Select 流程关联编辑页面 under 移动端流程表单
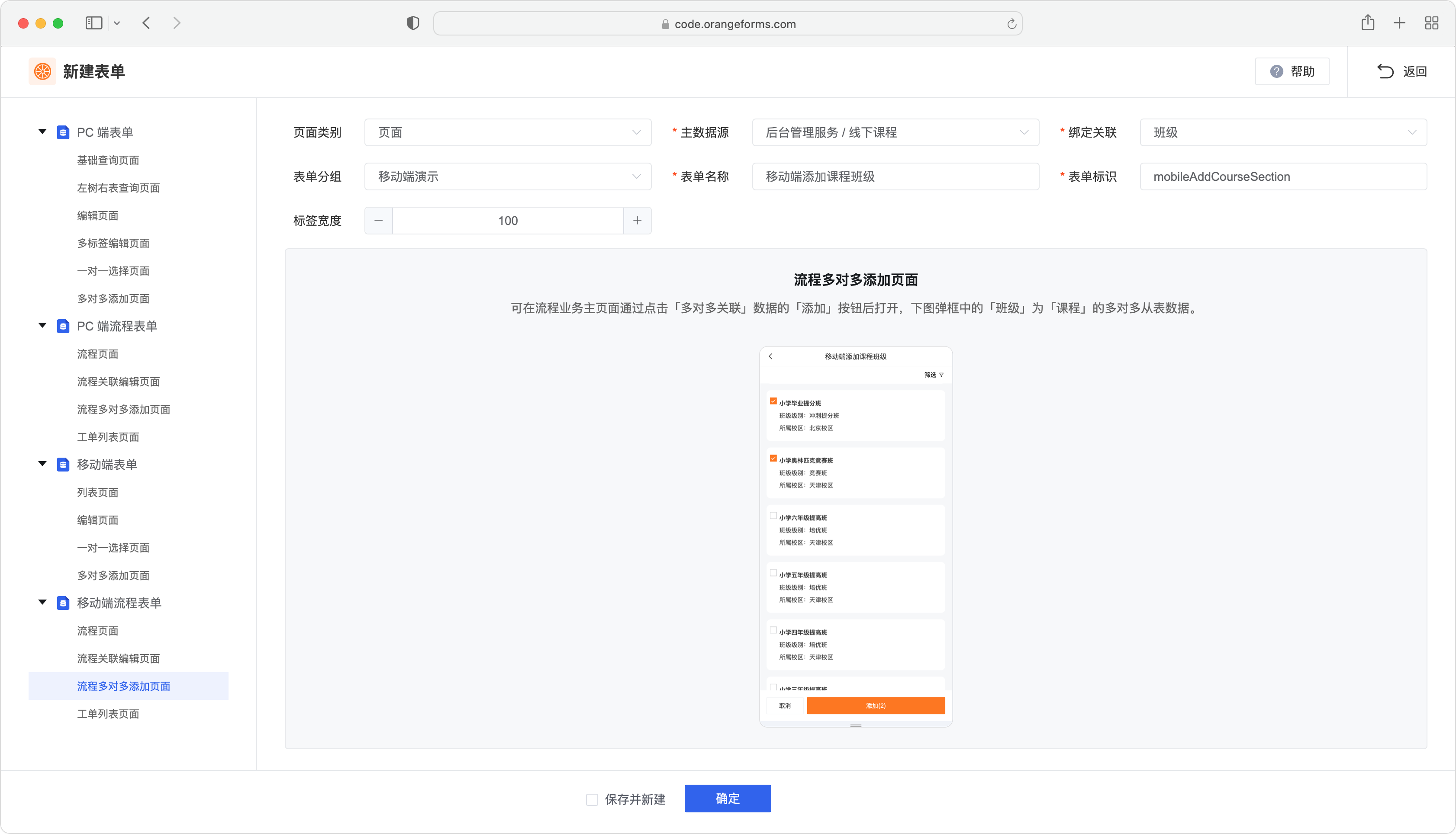1456x834 pixels. [119, 659]
